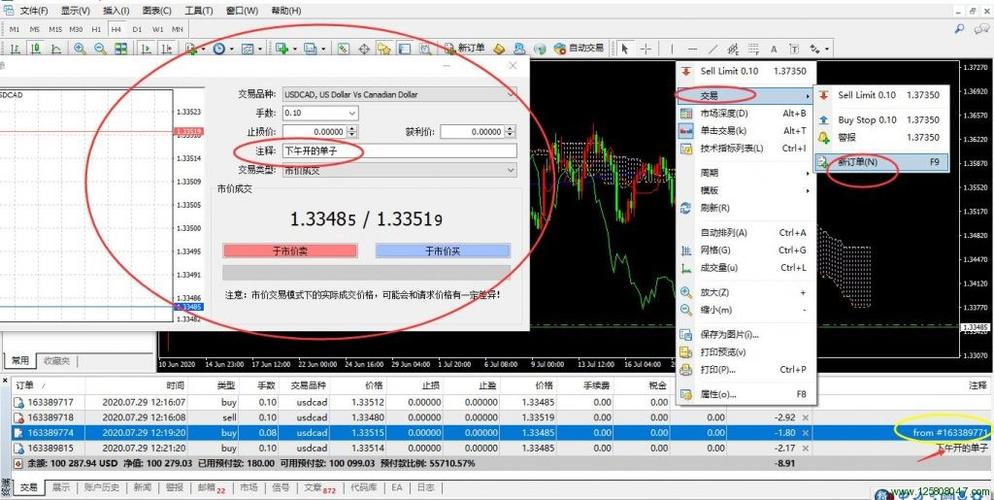Switch to the 收藏夹 navigator tab

(56, 361)
